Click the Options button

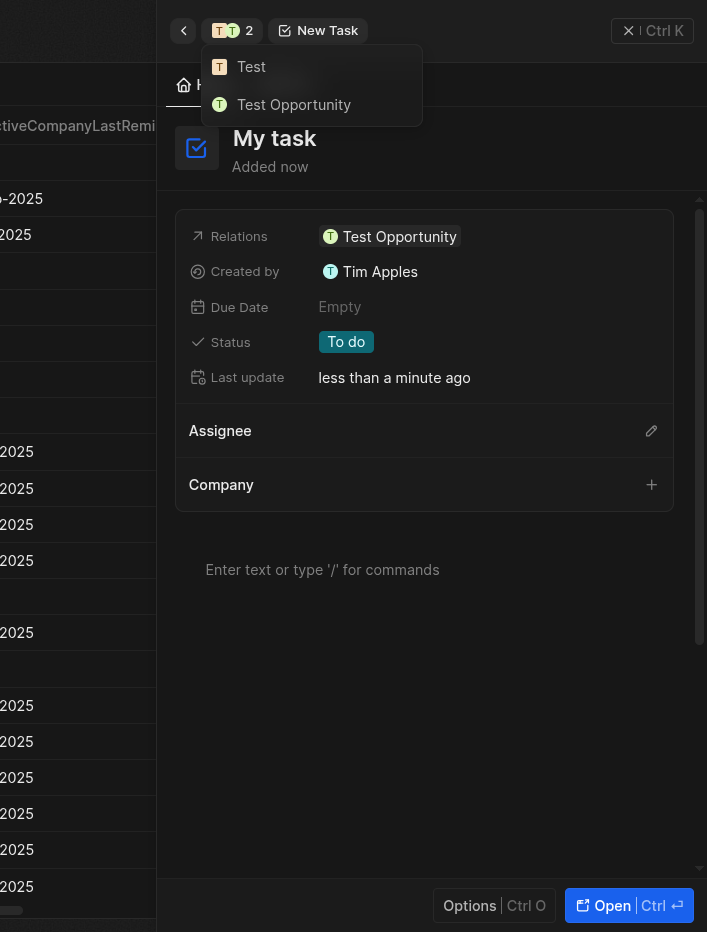[x=494, y=906]
